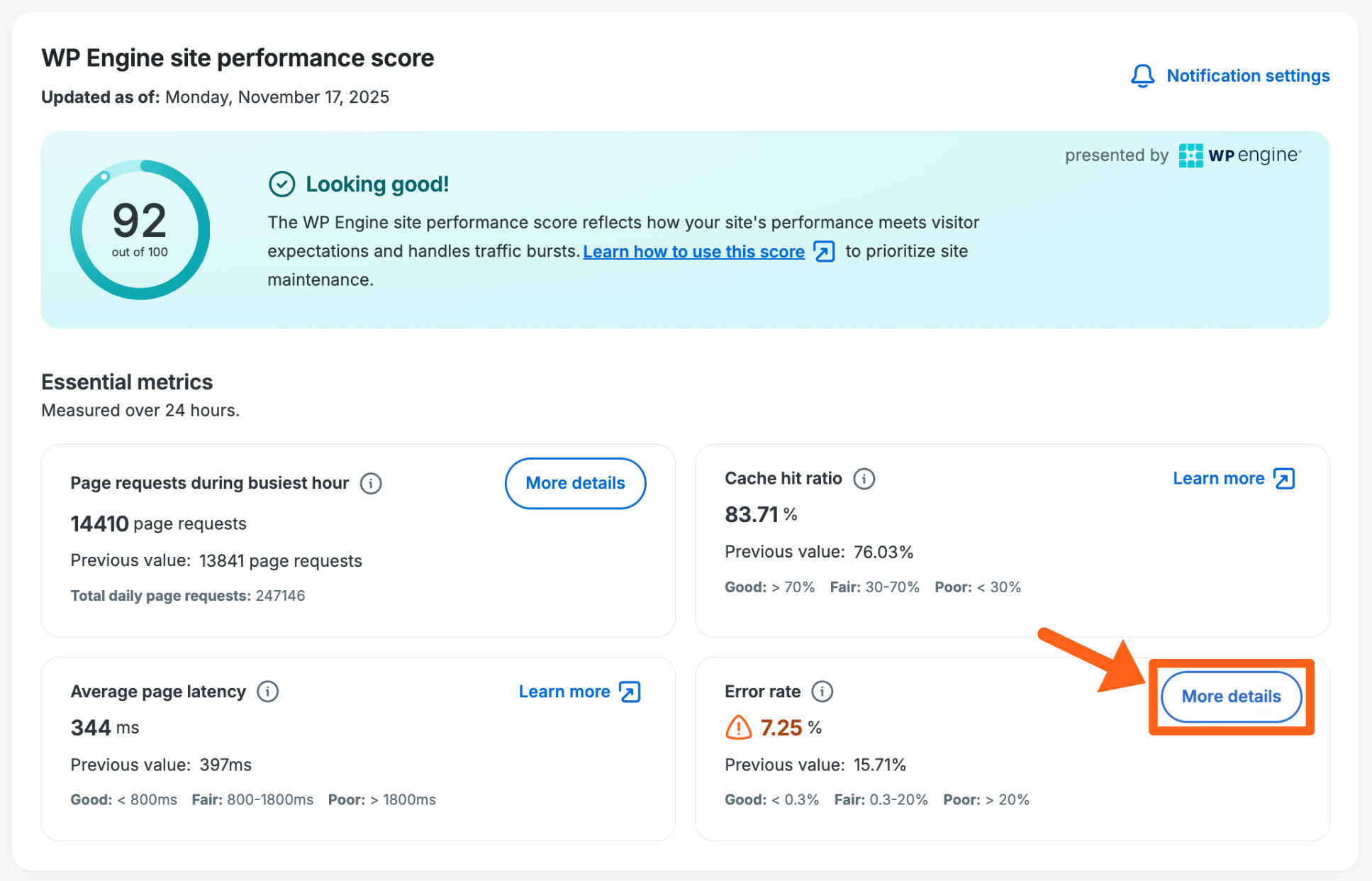Image resolution: width=1372 pixels, height=881 pixels.
Task: Click the 92 score gauge circle
Action: tap(140, 229)
